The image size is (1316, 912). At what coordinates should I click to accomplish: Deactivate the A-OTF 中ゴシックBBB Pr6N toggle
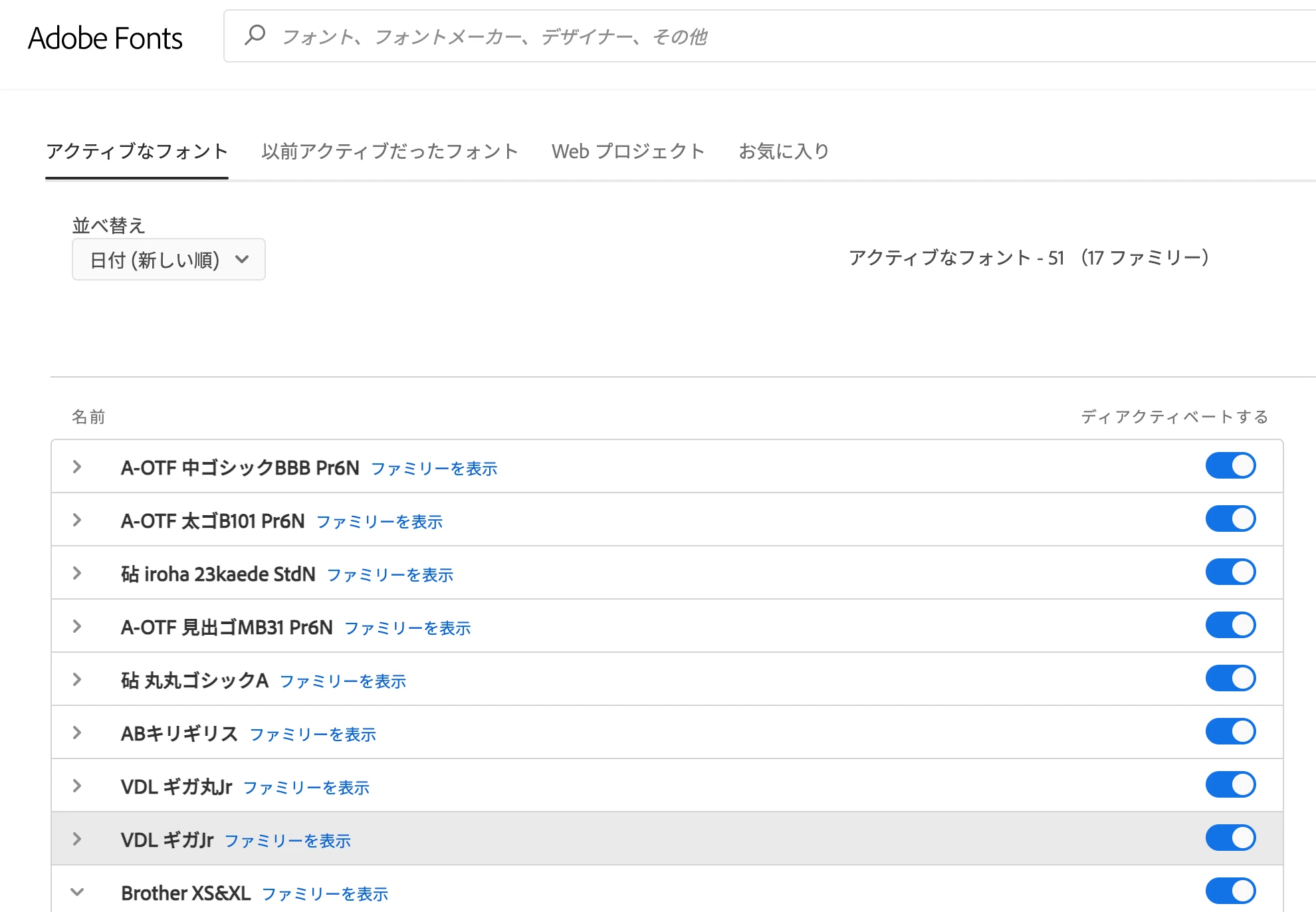click(x=1230, y=465)
